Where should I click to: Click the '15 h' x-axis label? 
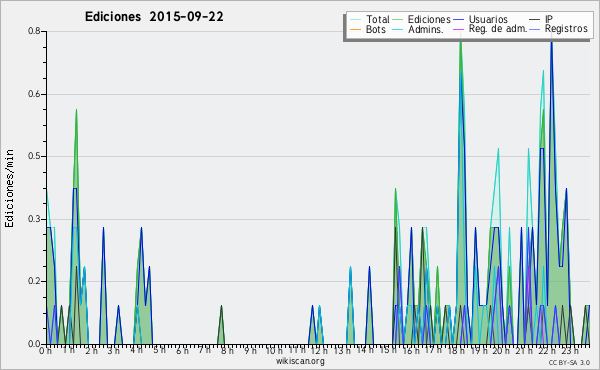tap(388, 350)
